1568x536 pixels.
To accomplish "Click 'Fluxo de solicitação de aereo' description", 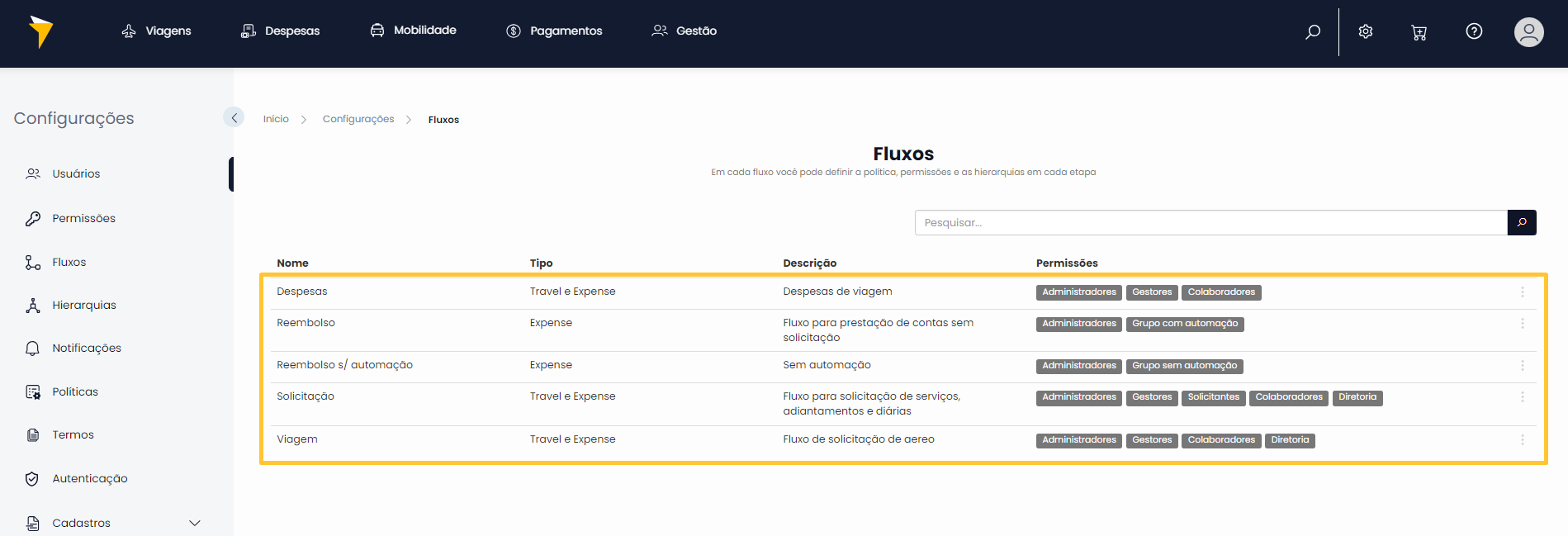I will click(x=859, y=439).
